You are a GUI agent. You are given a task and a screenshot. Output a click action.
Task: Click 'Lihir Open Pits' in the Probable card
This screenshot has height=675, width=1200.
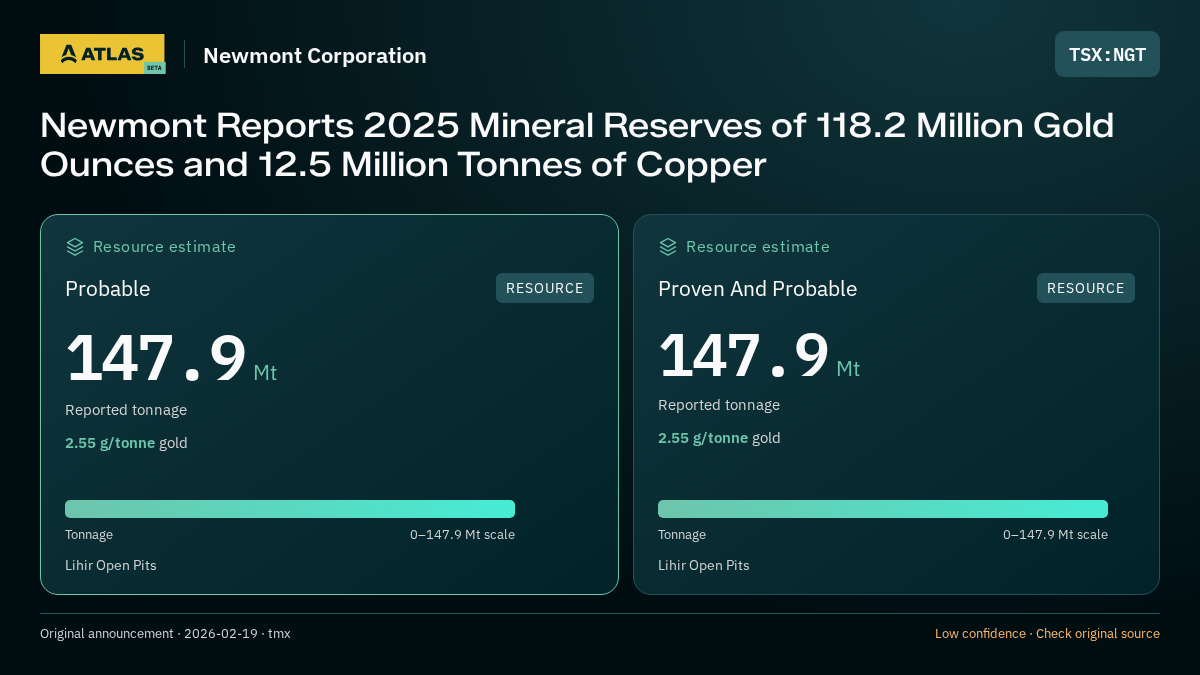point(111,565)
